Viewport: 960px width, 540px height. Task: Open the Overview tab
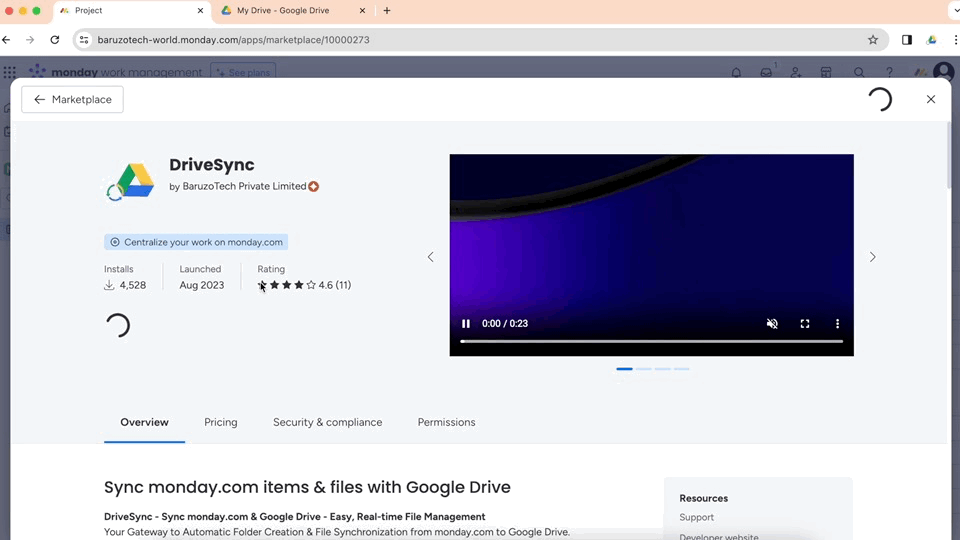(x=144, y=422)
